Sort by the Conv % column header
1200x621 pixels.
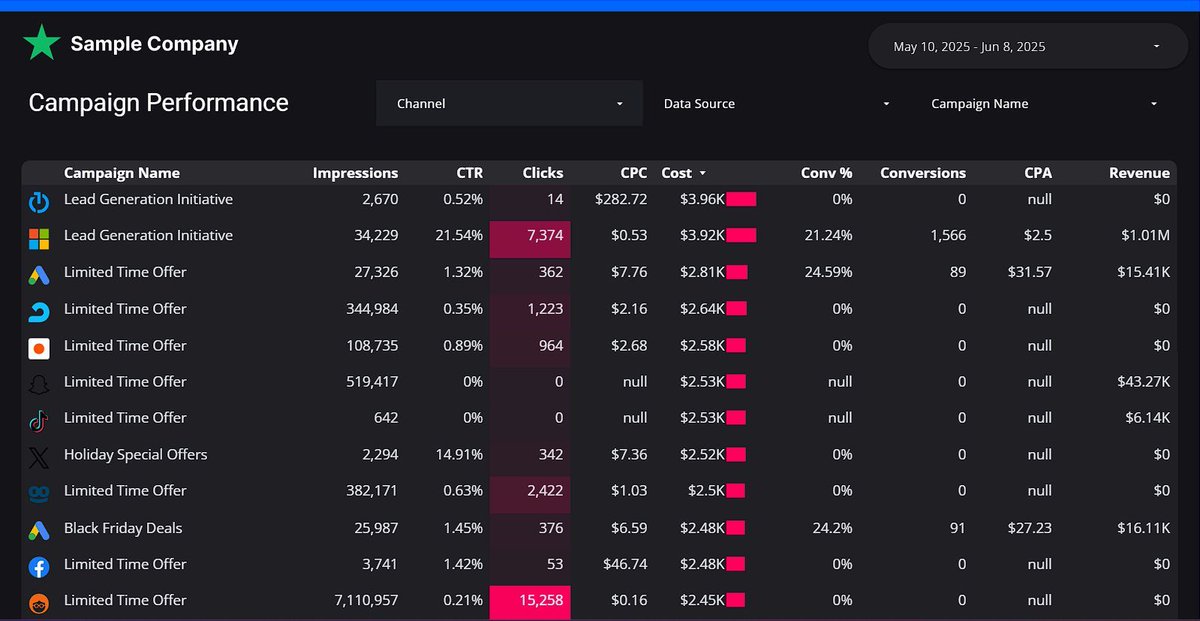point(826,173)
